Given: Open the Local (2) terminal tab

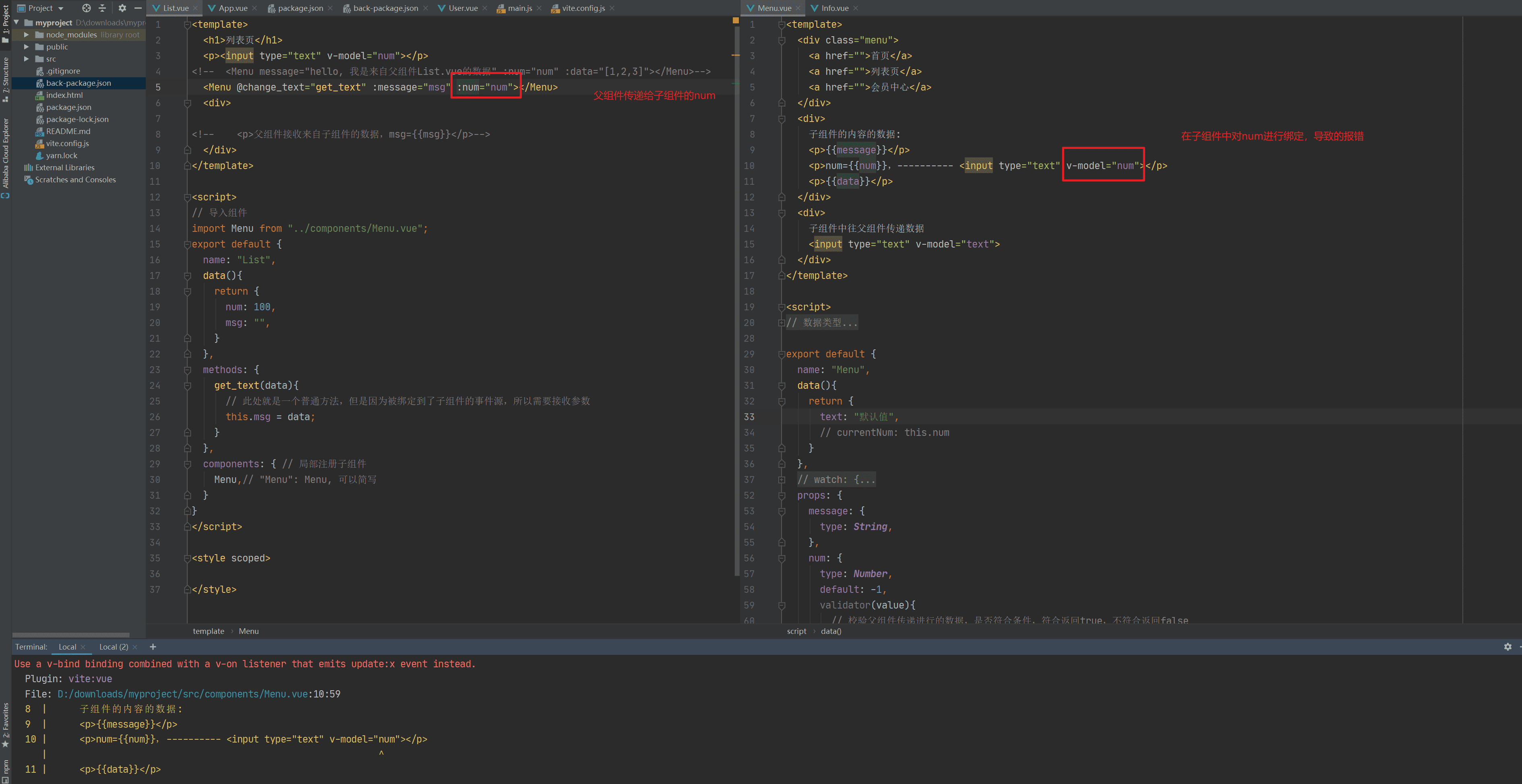Looking at the screenshot, I should point(114,648).
